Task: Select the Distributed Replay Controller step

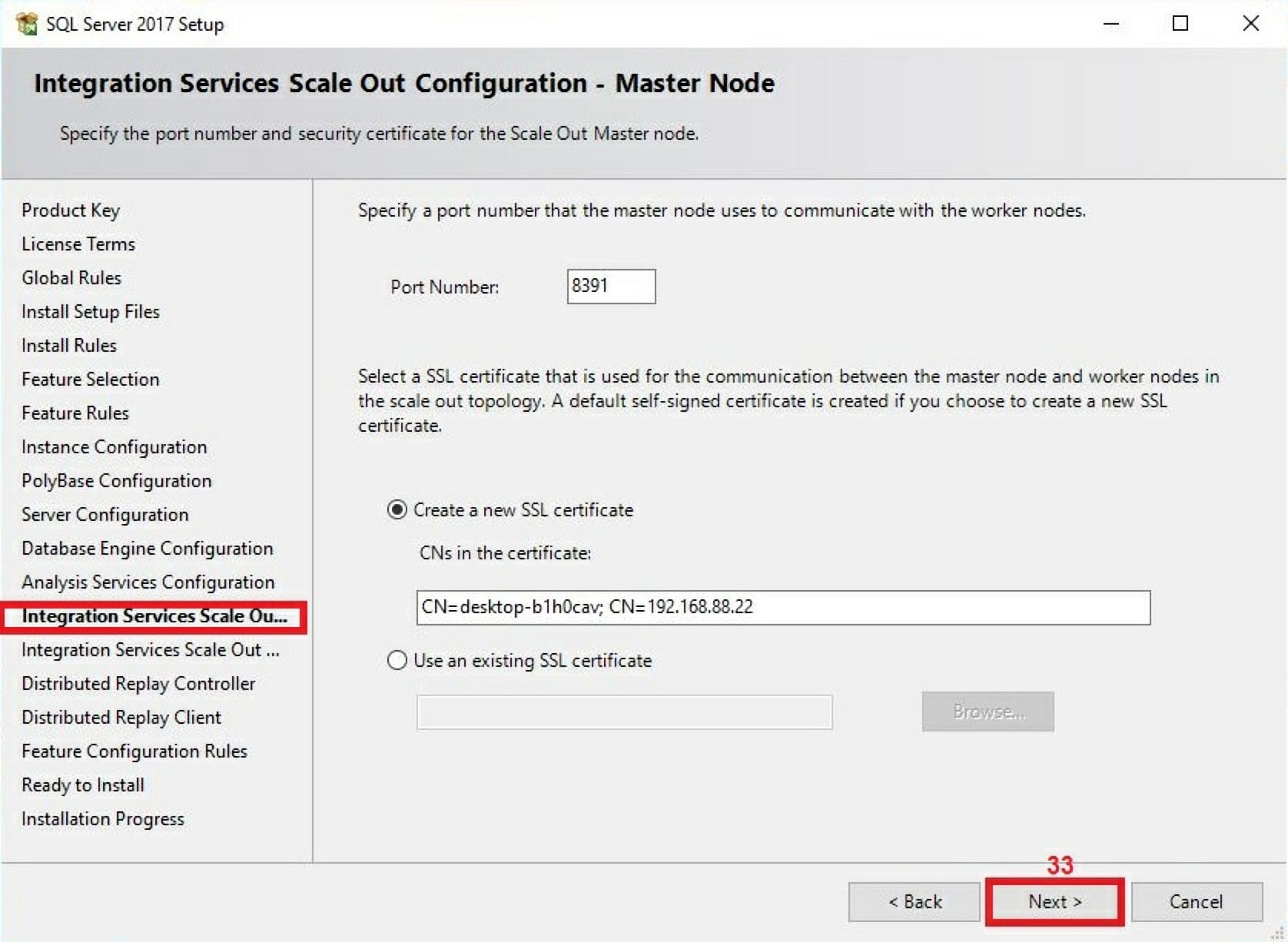Action: pyautogui.click(x=138, y=684)
